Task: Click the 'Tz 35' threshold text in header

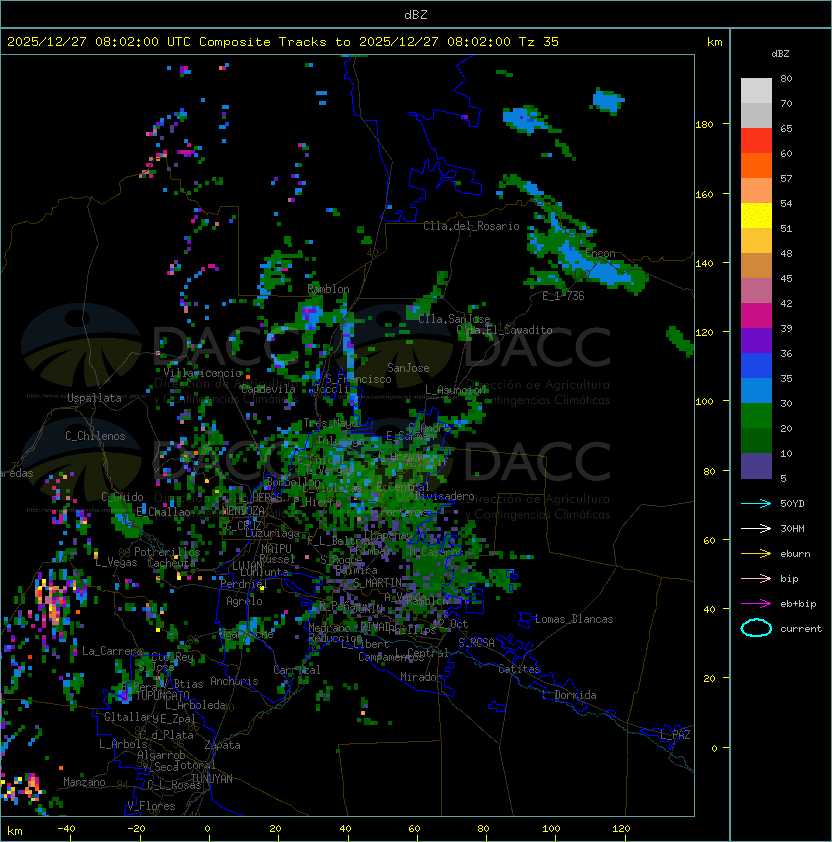Action: click(539, 41)
